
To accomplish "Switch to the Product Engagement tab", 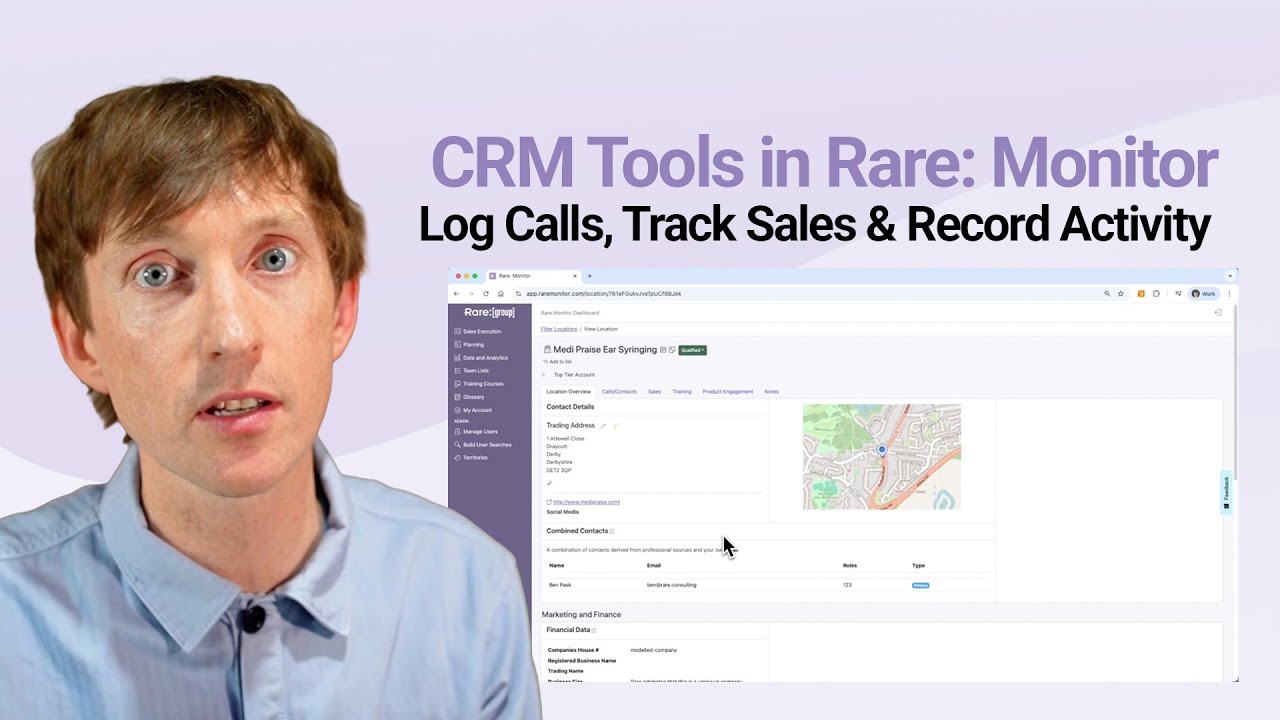I will pos(728,392).
